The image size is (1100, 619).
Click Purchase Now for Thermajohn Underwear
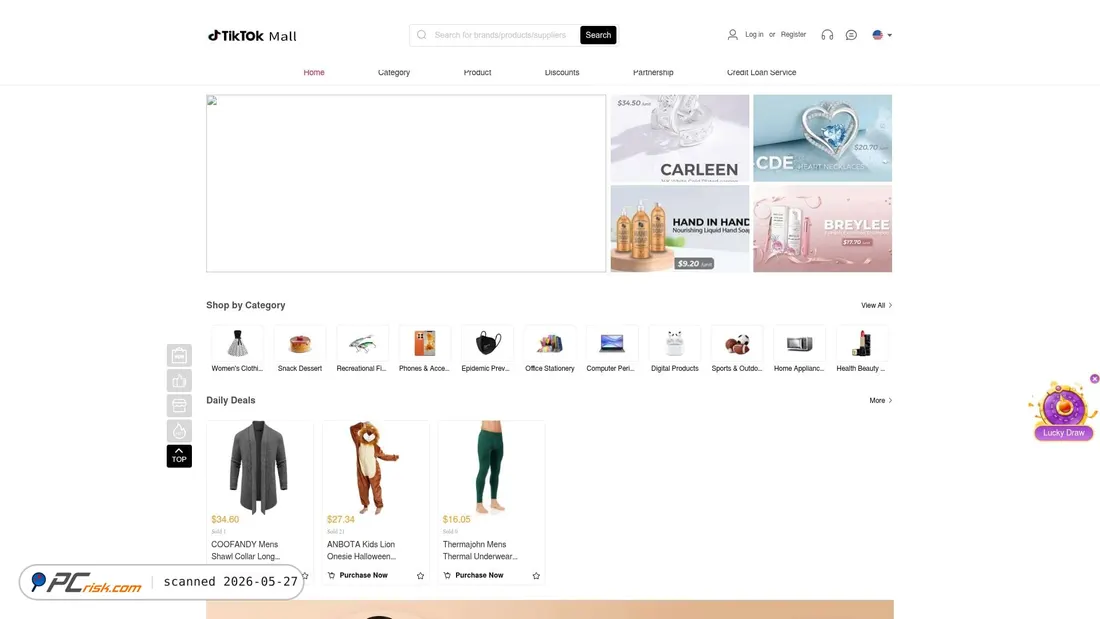479,575
